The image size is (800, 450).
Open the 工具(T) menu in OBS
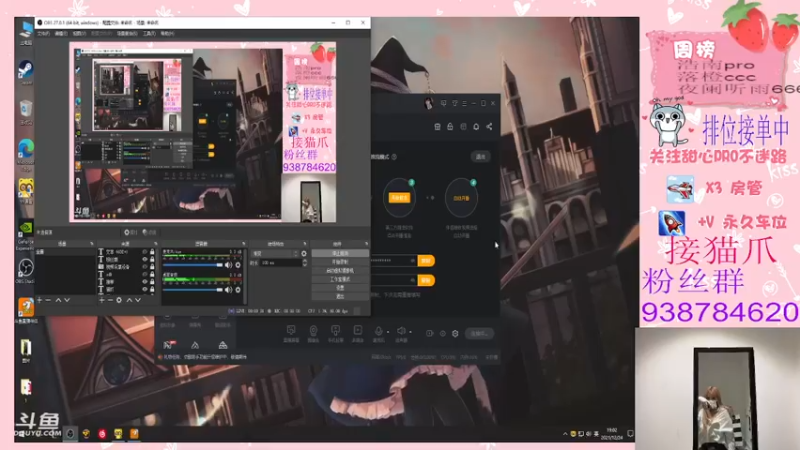tap(149, 34)
